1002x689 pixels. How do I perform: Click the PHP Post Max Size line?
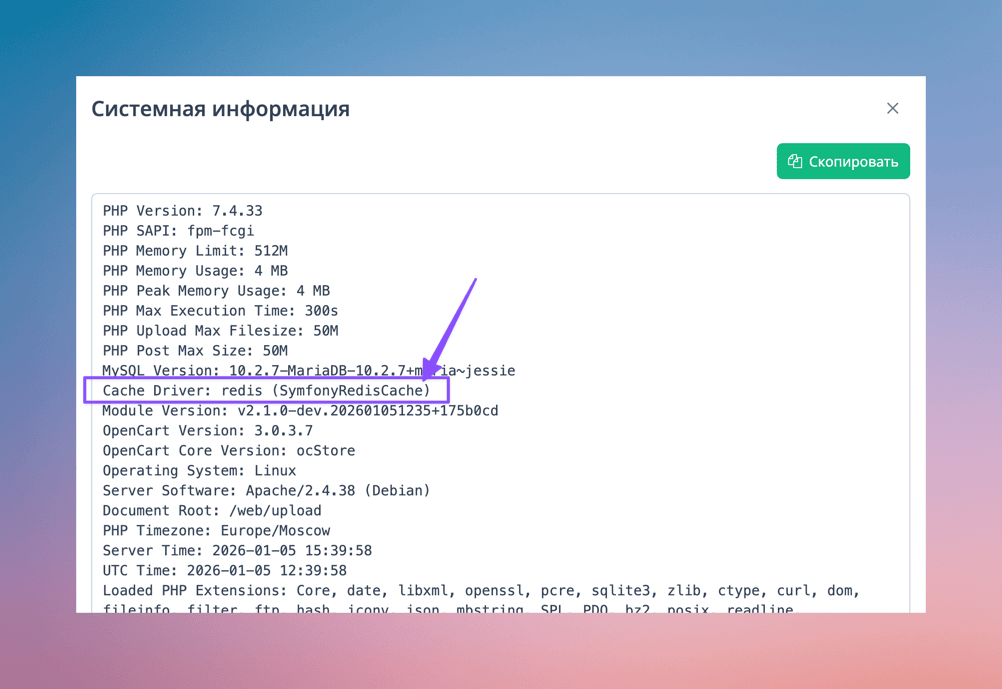[x=195, y=351]
